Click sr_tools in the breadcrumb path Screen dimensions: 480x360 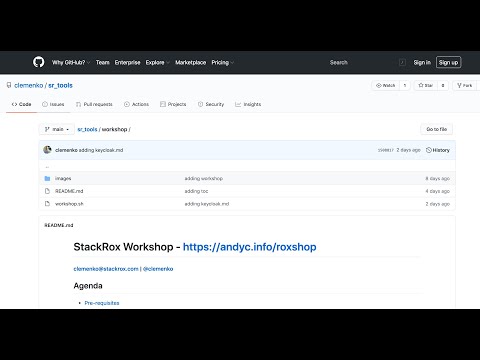[x=87, y=129]
